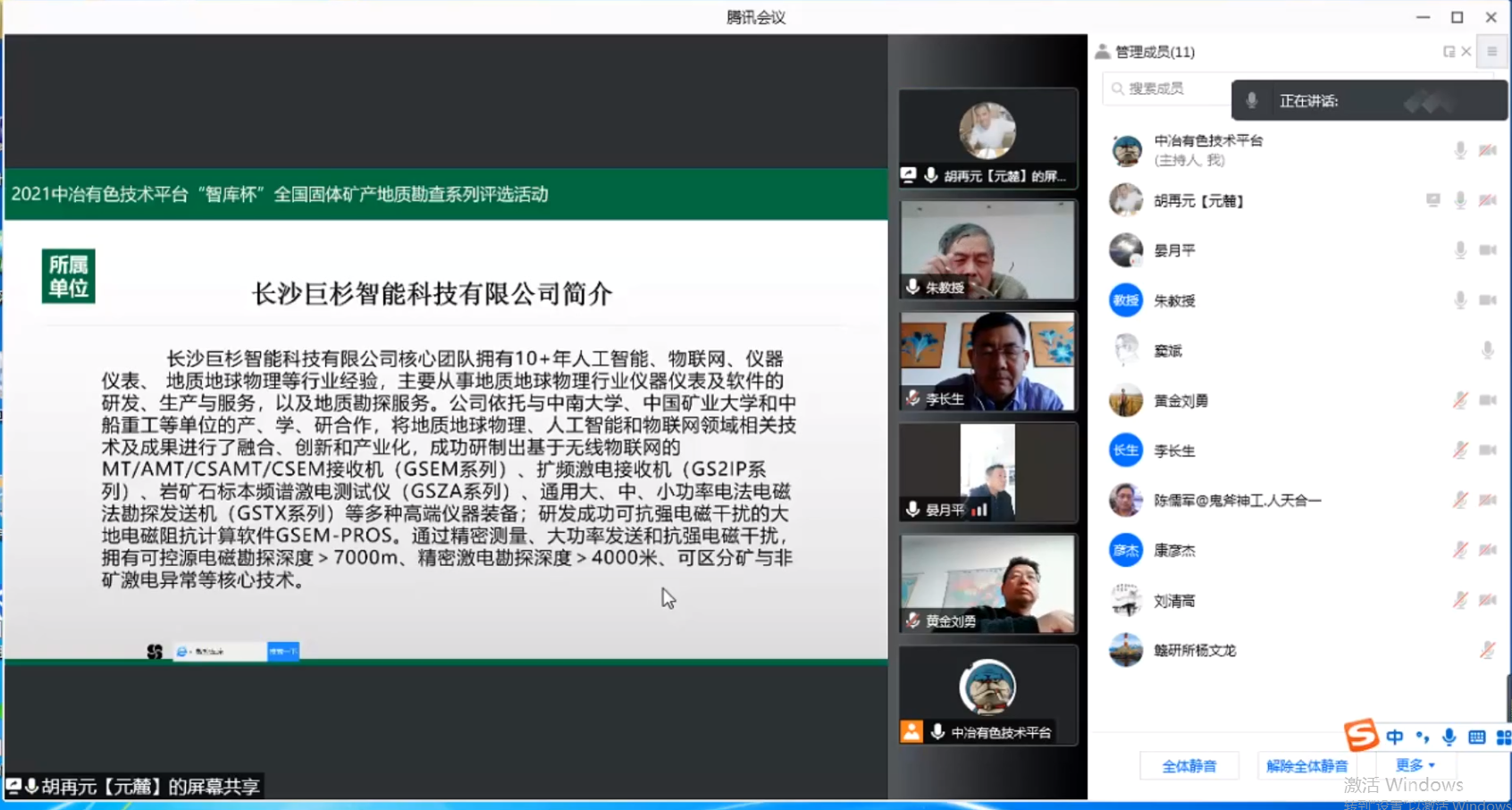Open Sogou soft keyboard icon
This screenshot has width=1512, height=810.
pyautogui.click(x=1476, y=738)
